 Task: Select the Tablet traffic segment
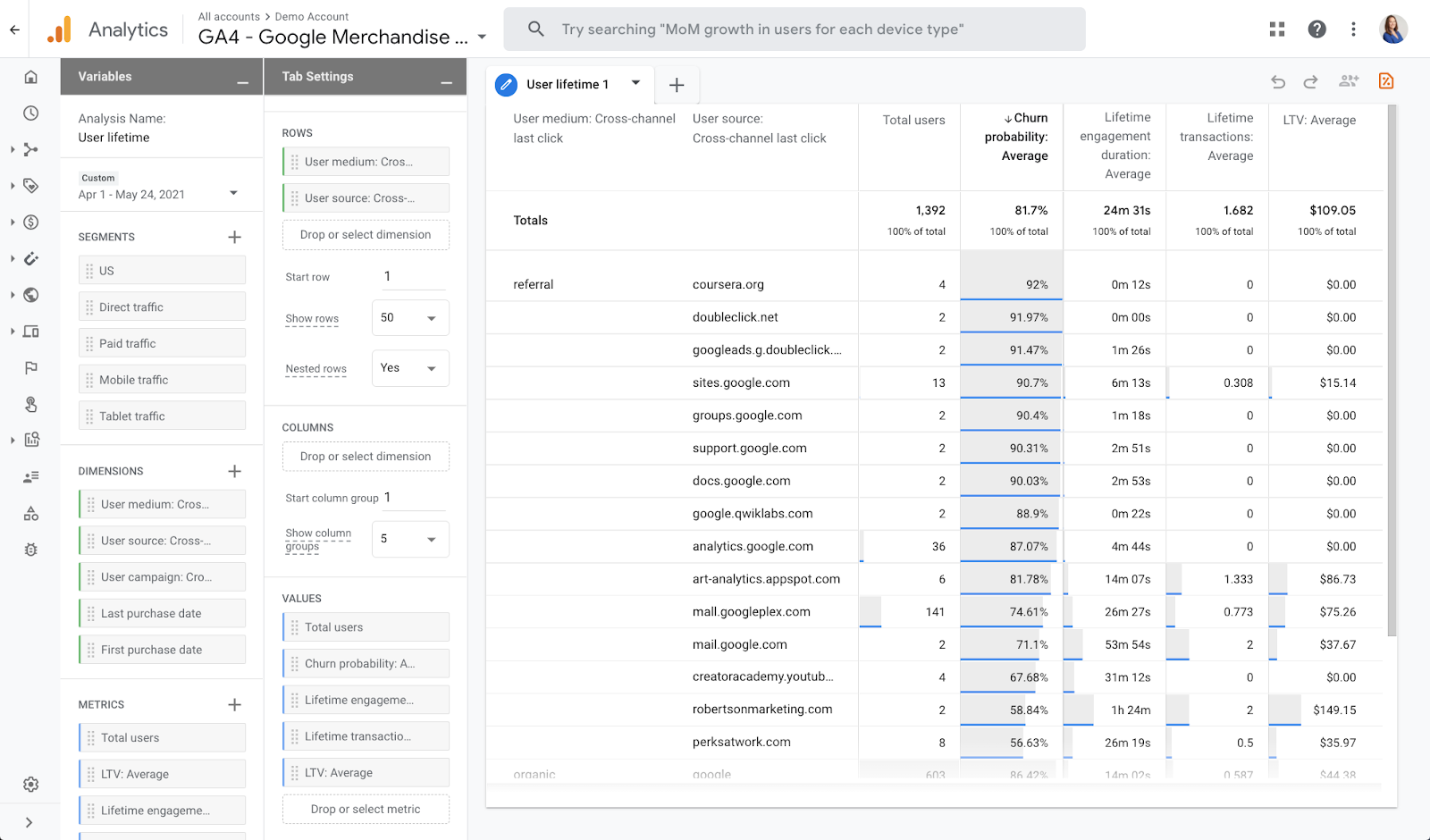(162, 416)
